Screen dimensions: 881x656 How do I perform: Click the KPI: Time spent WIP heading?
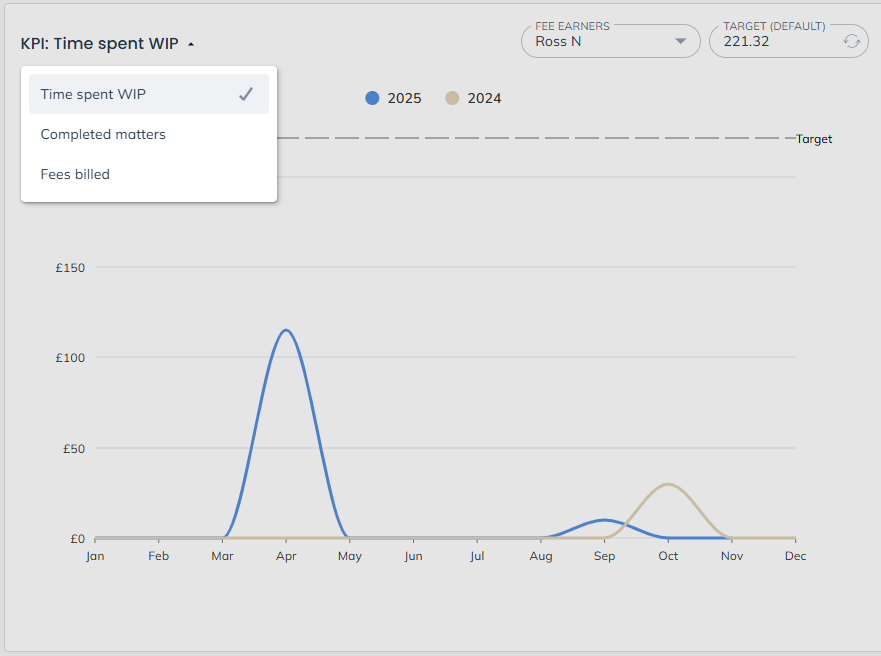[x=100, y=43]
